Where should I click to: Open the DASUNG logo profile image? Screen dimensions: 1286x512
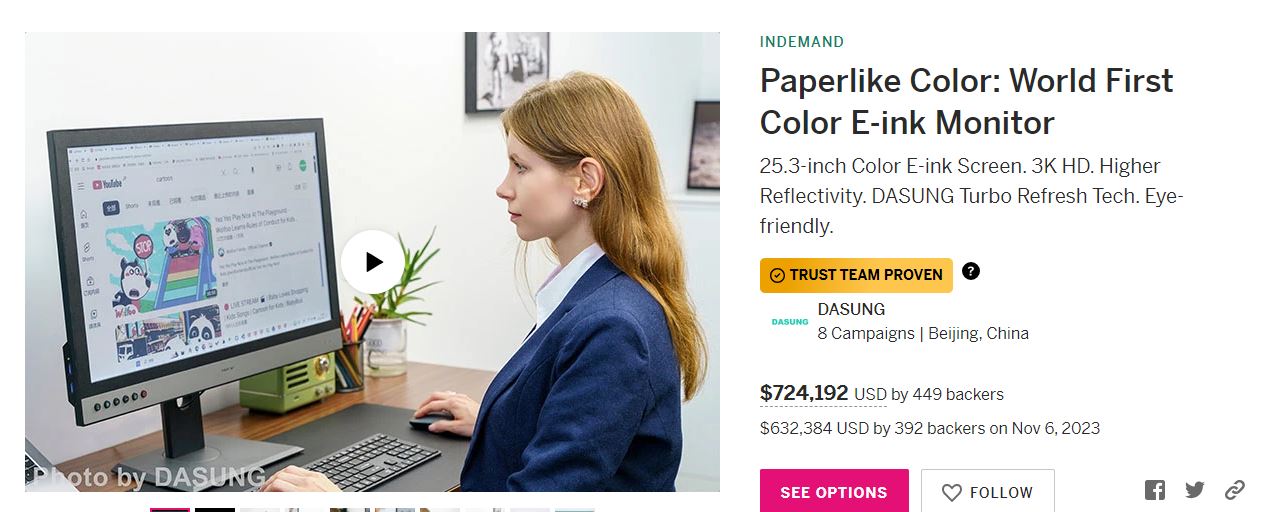pos(790,321)
